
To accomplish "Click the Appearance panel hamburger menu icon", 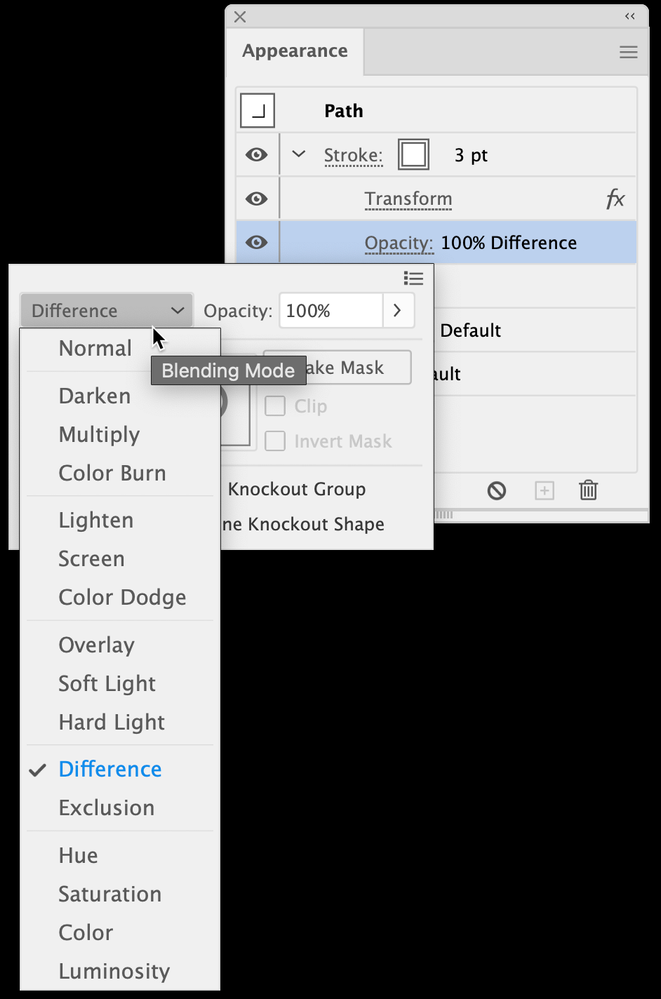I will [628, 52].
